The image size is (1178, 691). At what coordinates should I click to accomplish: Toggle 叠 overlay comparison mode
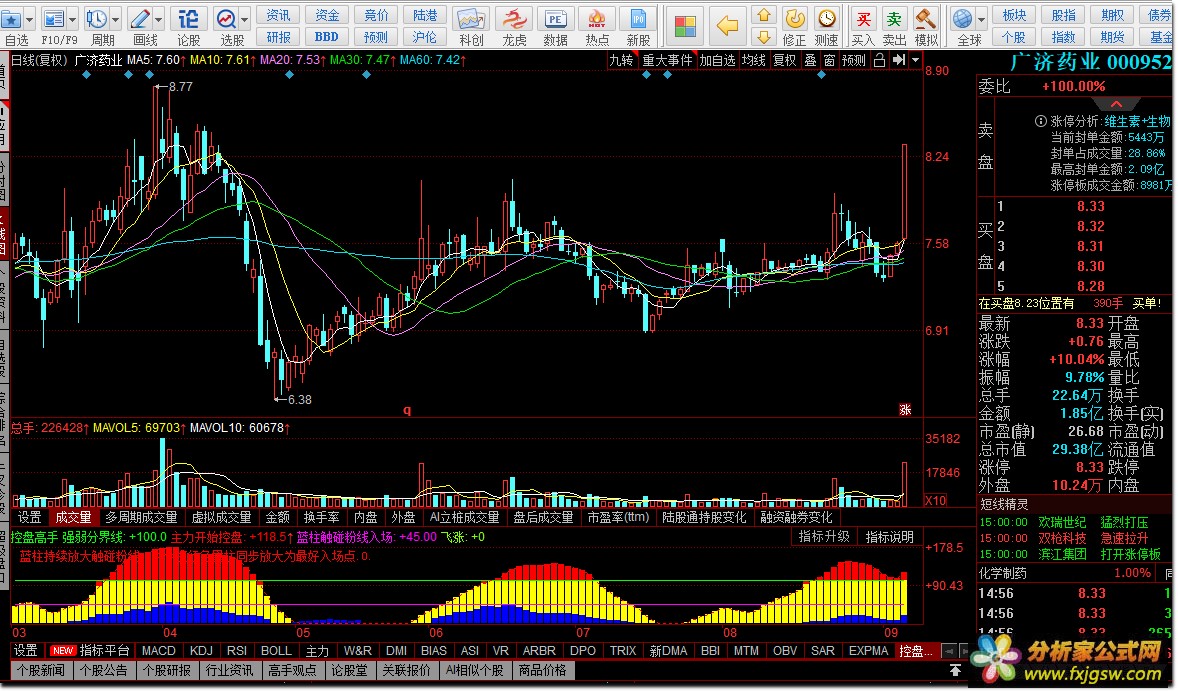[x=811, y=60]
